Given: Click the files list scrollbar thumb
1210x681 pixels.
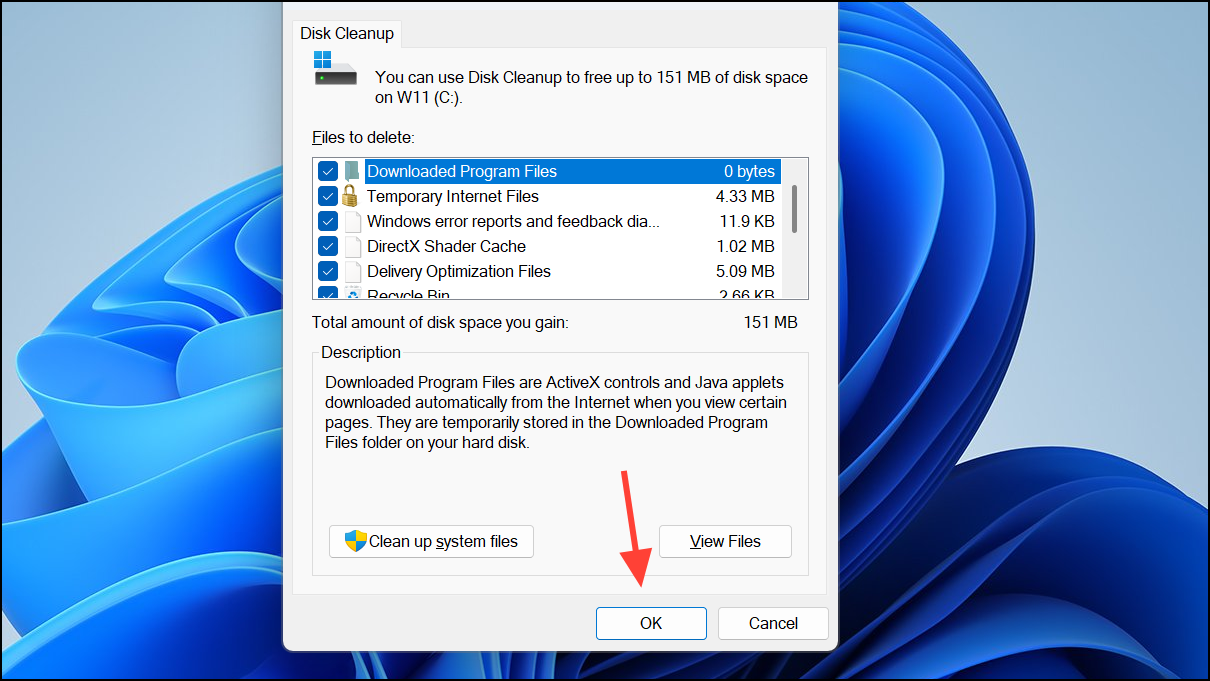Looking at the screenshot, I should pyautogui.click(x=795, y=208).
